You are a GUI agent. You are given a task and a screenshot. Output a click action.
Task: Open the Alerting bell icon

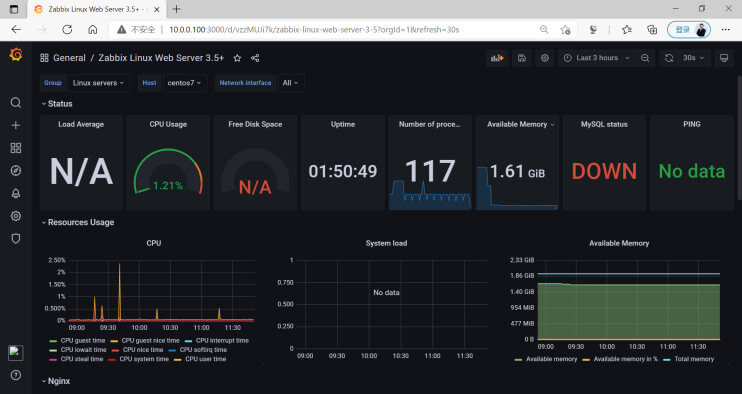point(16,193)
